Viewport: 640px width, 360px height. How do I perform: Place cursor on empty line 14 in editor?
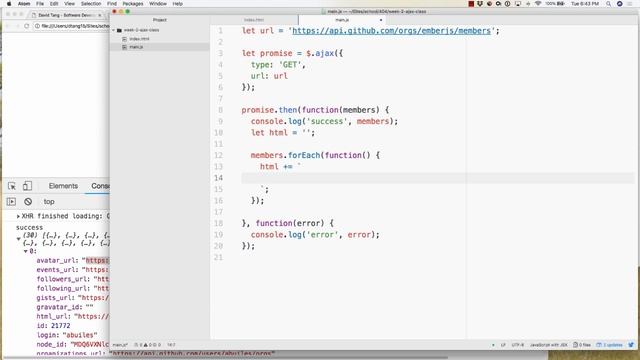[x=437, y=178]
